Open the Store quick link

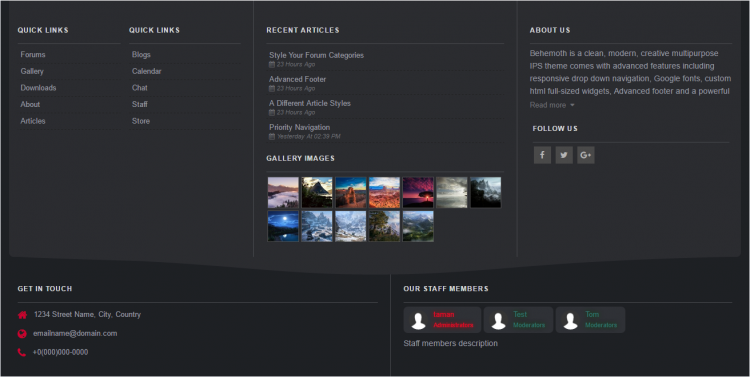coord(141,121)
